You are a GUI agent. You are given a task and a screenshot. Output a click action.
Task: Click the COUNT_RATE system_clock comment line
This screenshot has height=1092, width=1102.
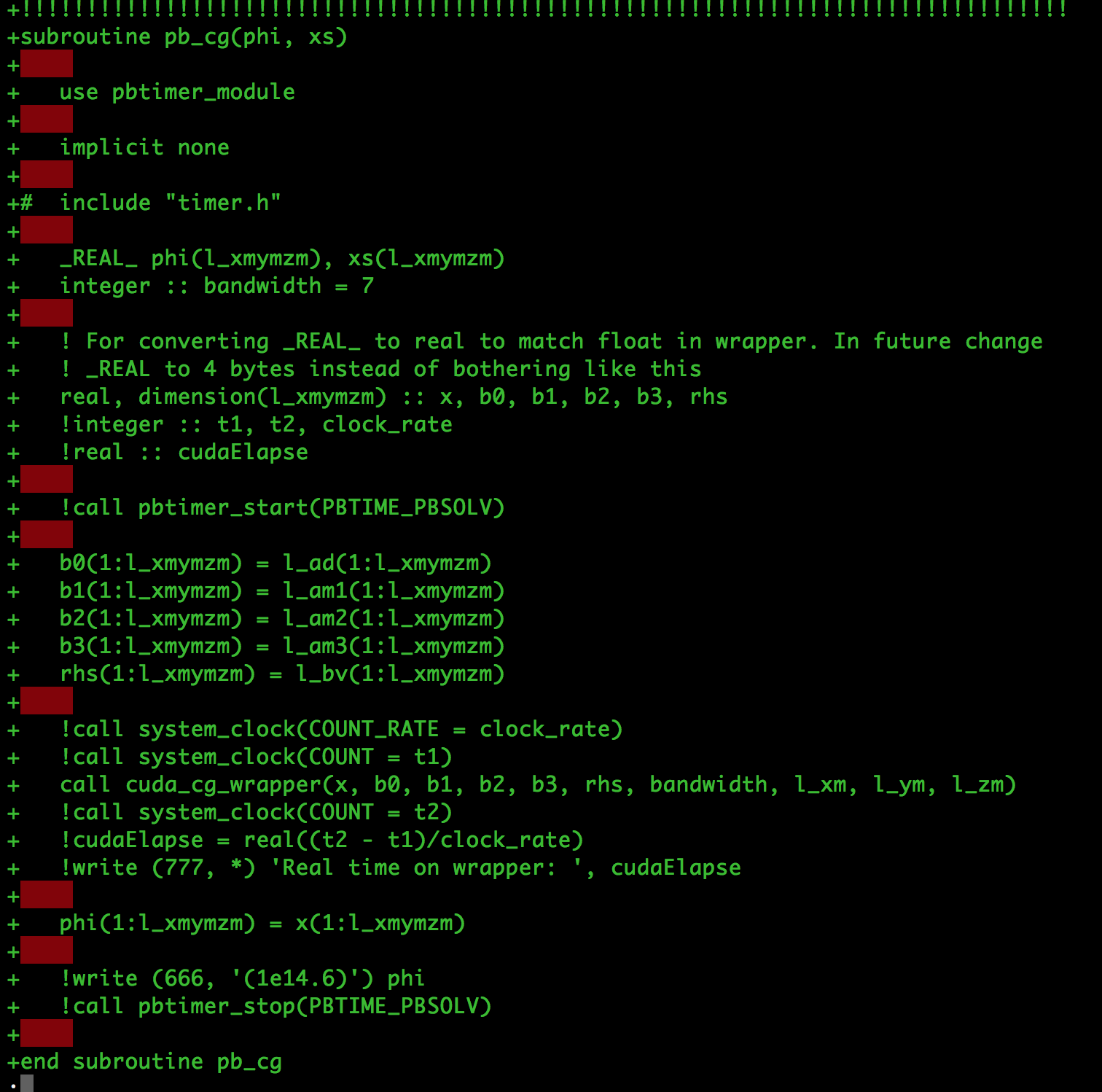(x=341, y=729)
